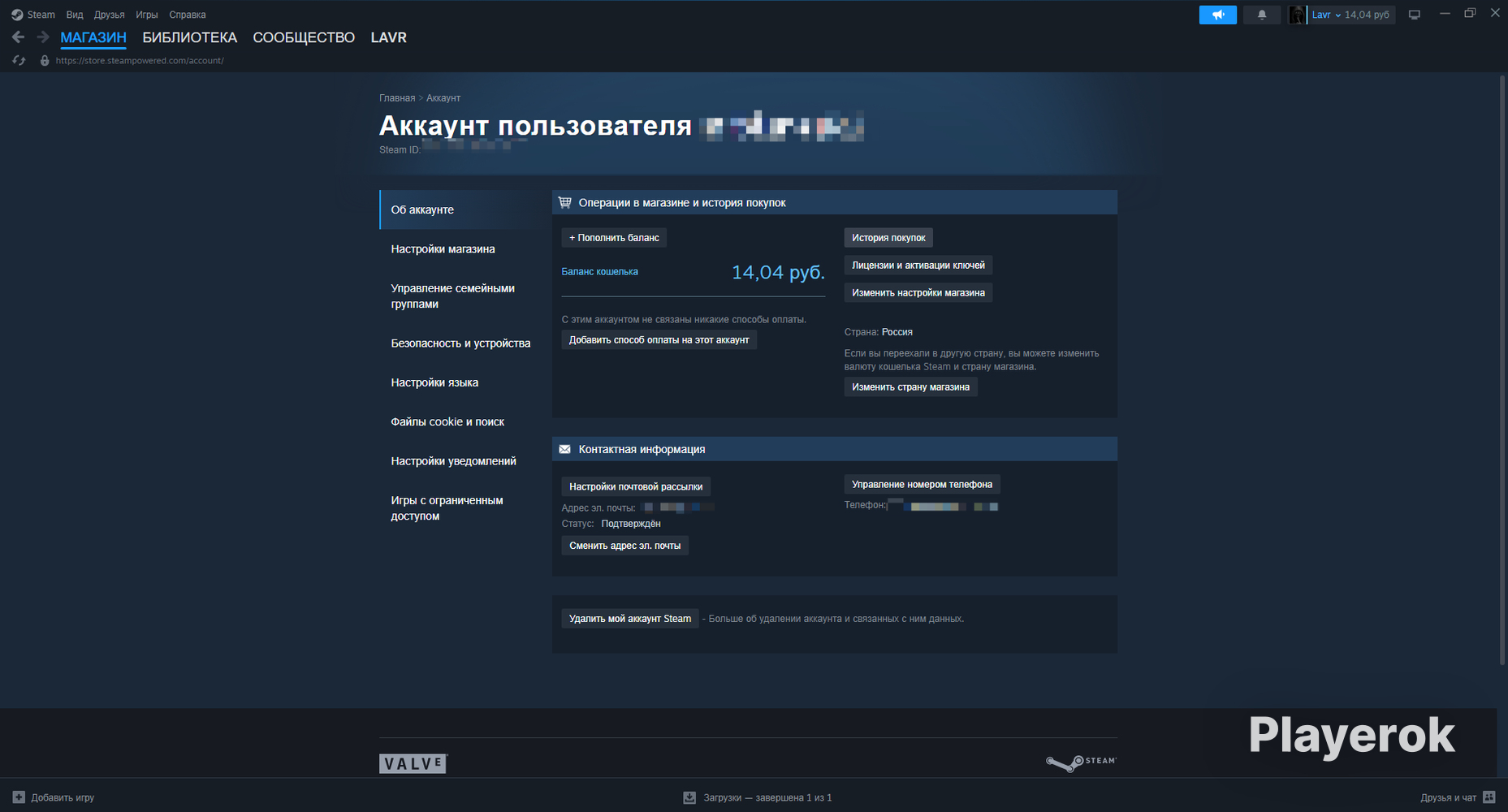This screenshot has height=812, width=1508.
Task: Click Удалить мой аккаунт Steam button
Action: pos(630,619)
